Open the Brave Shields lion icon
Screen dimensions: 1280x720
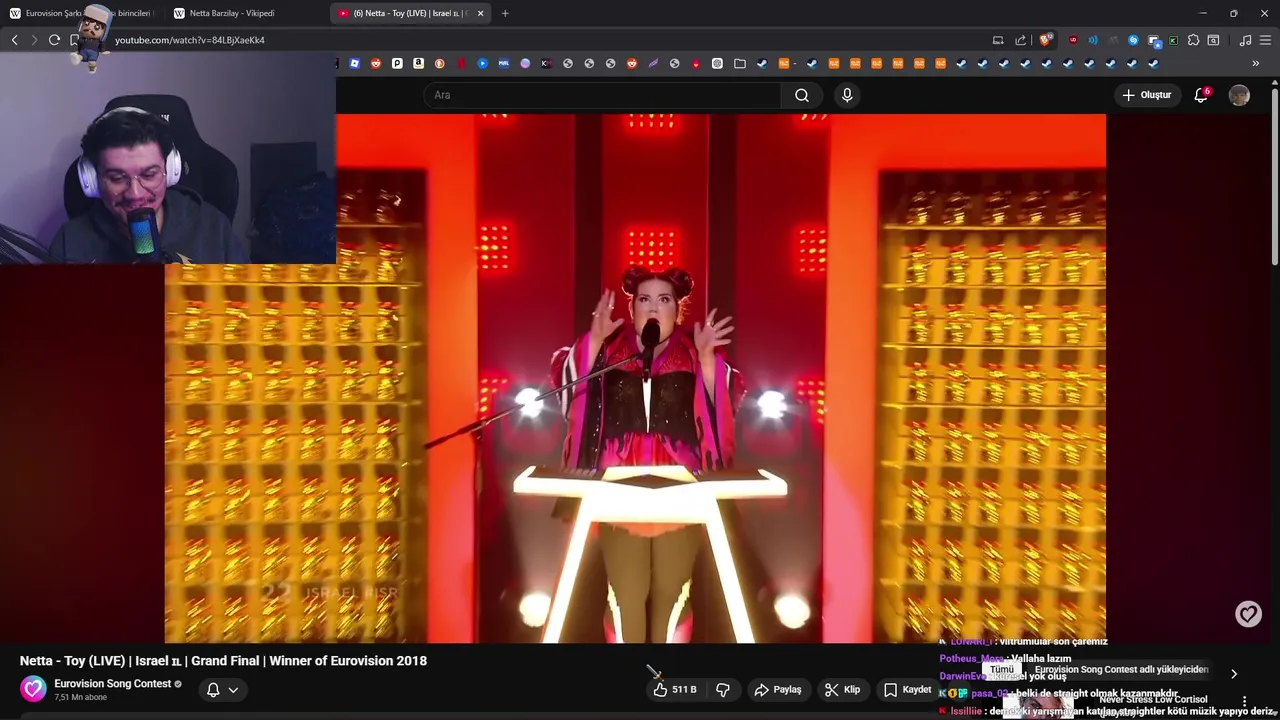[1046, 40]
